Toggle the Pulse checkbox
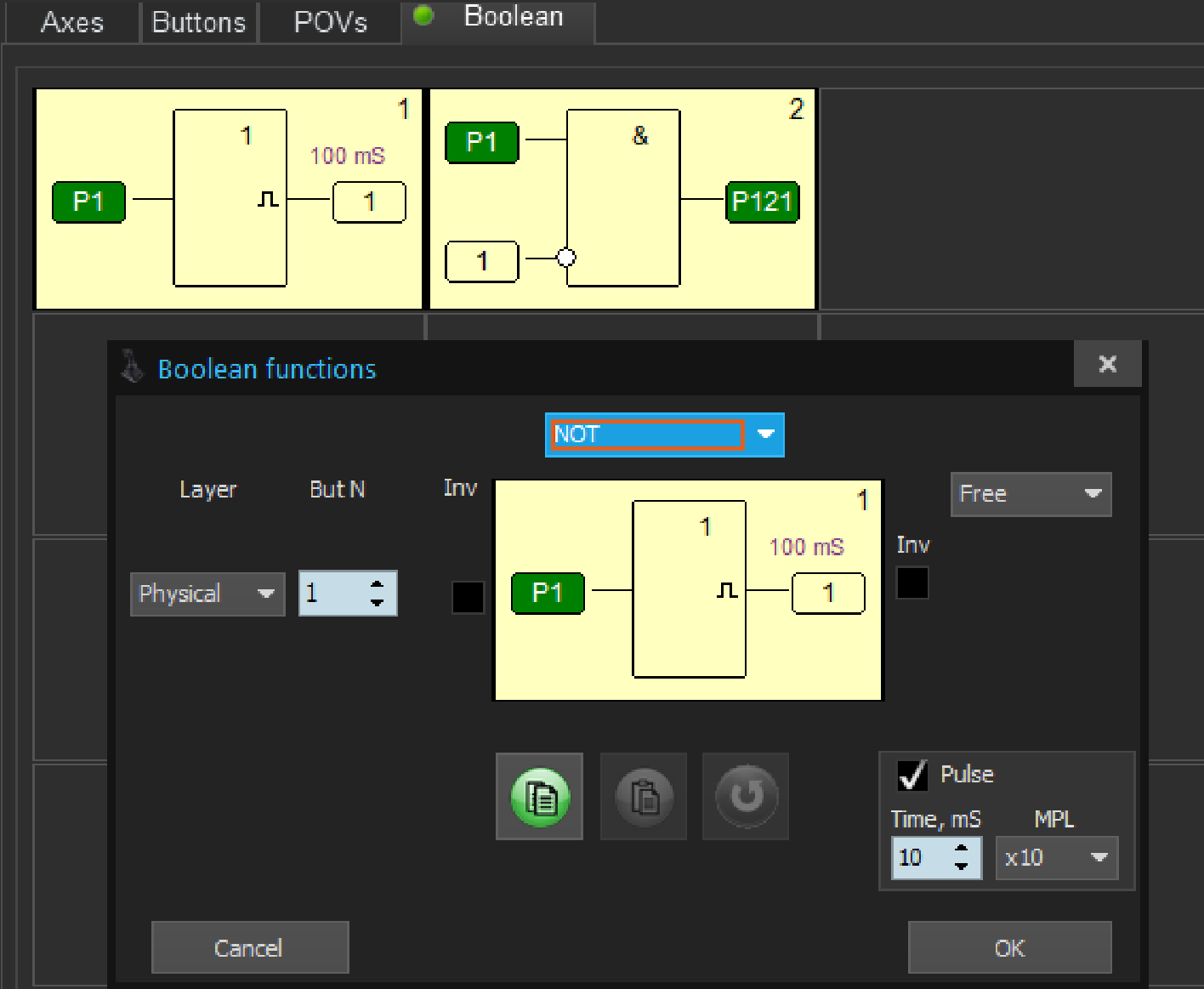This screenshot has width=1204, height=989. [912, 775]
